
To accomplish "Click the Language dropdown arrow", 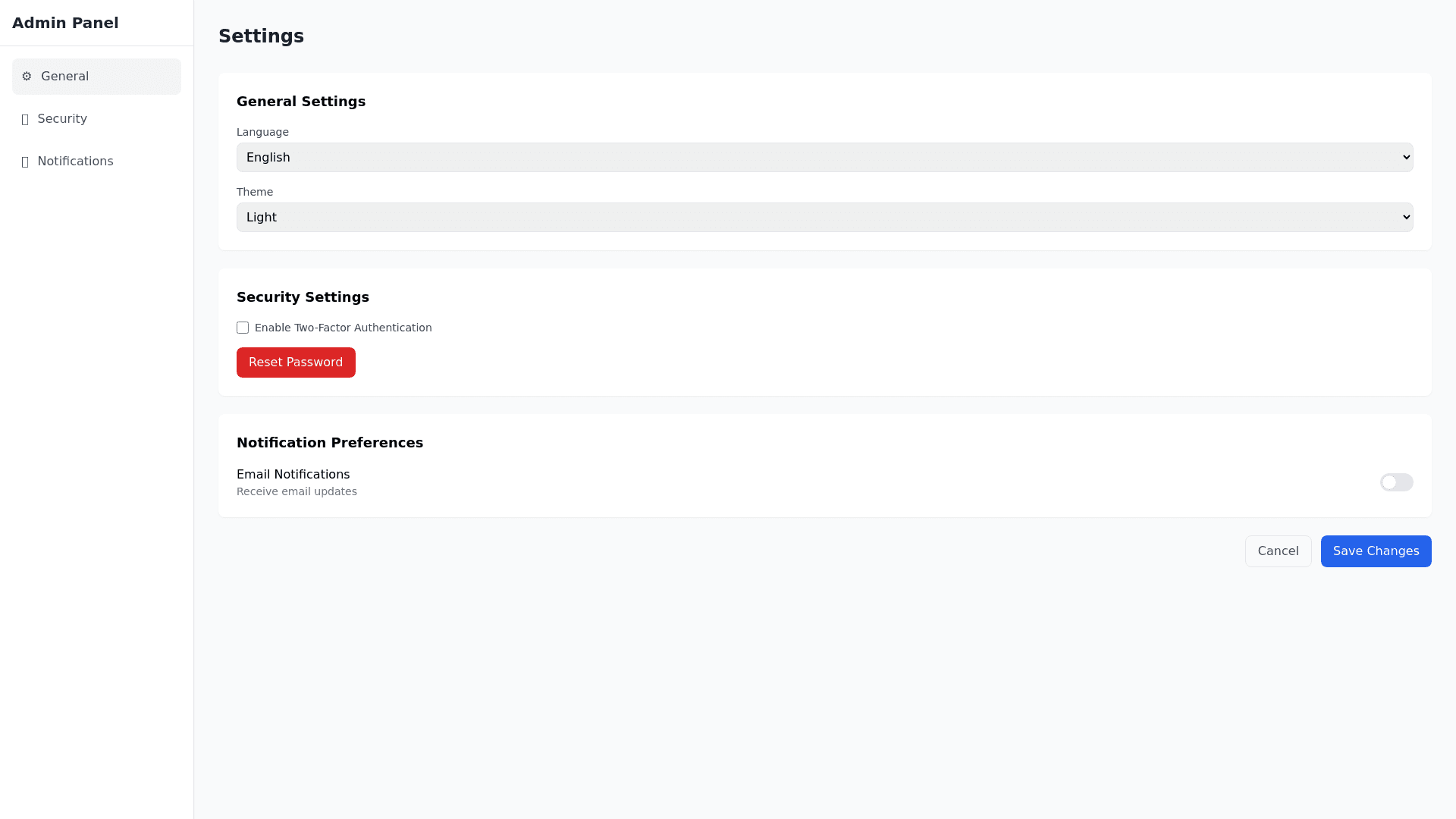I will pos(1406,158).
